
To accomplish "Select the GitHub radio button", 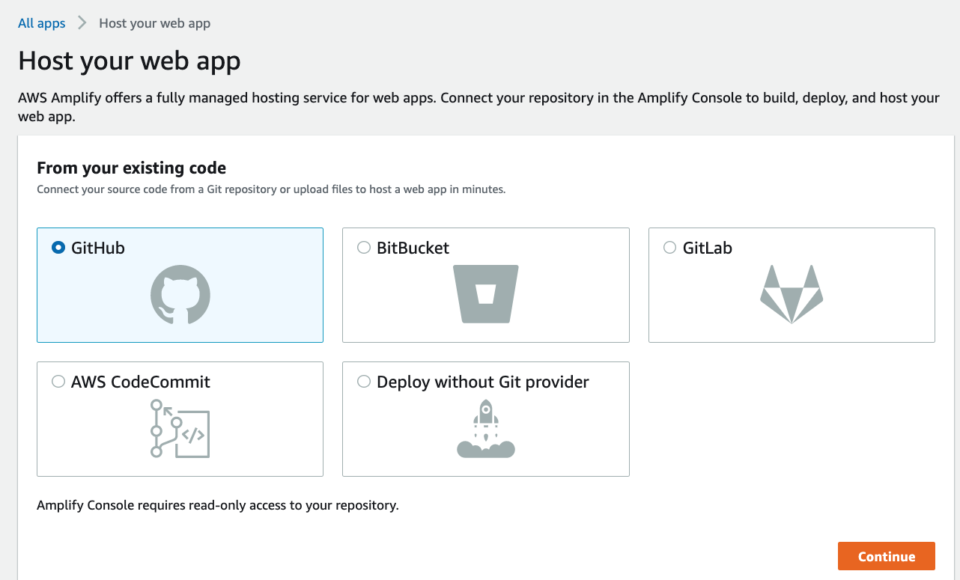I will 59,247.
